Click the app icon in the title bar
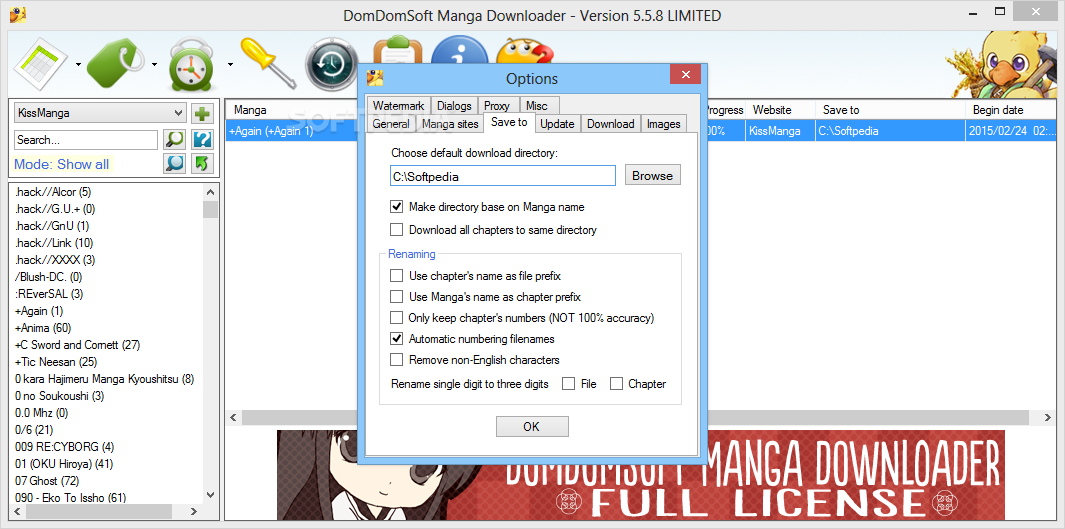This screenshot has height=529, width=1065. pos(18,14)
